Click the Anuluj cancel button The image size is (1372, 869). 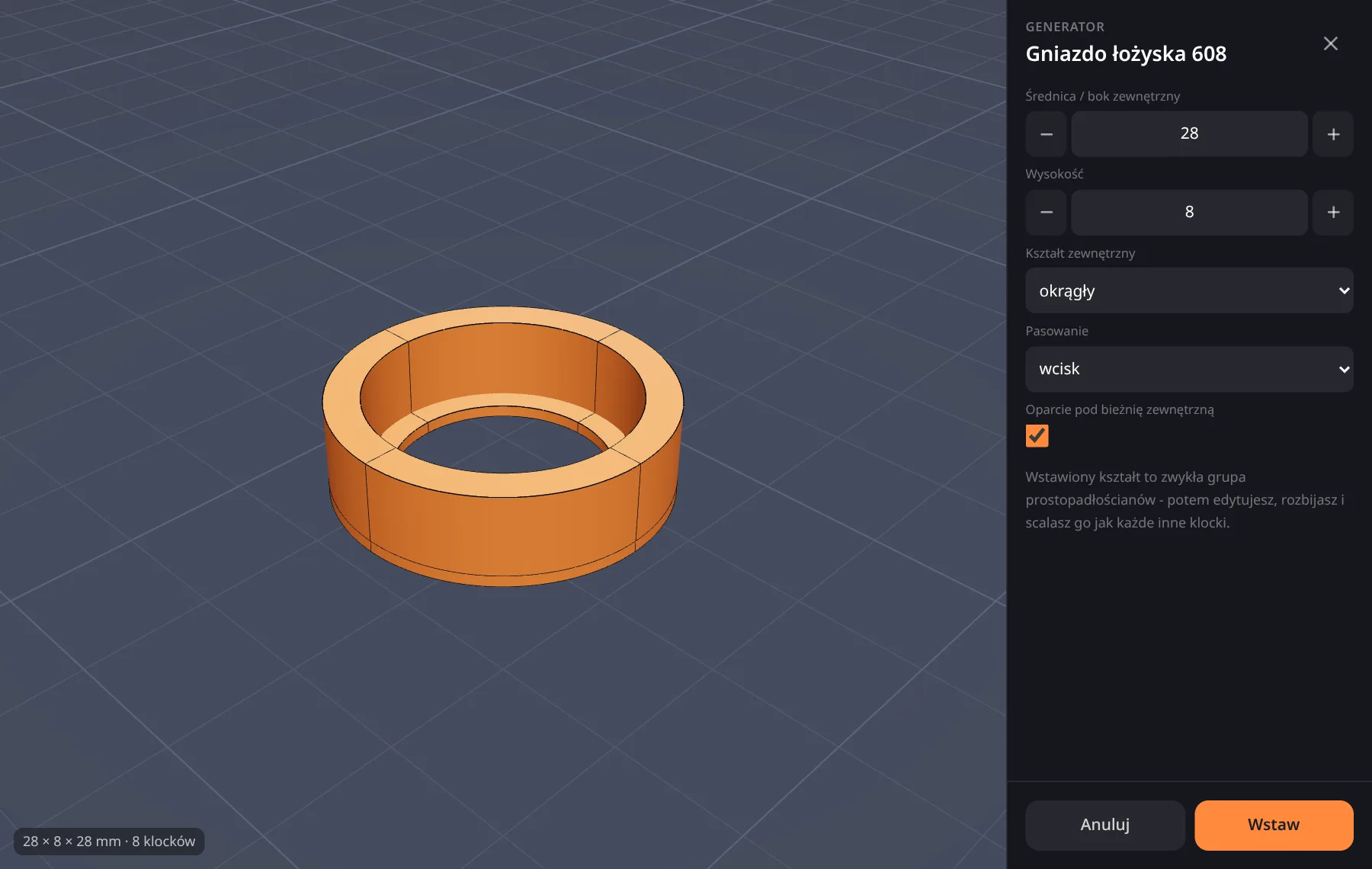point(1104,825)
